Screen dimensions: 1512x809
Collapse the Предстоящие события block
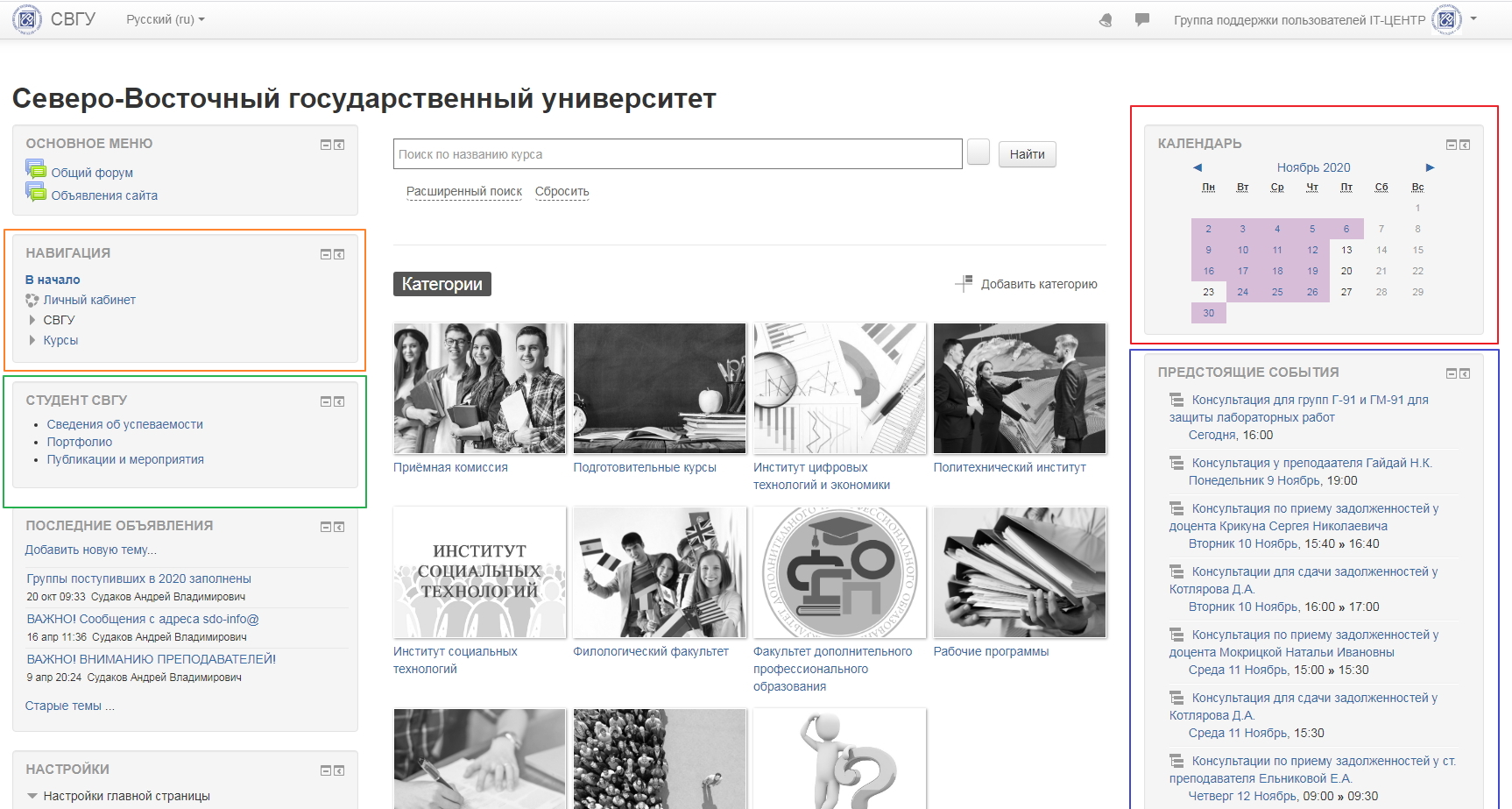tap(1451, 373)
